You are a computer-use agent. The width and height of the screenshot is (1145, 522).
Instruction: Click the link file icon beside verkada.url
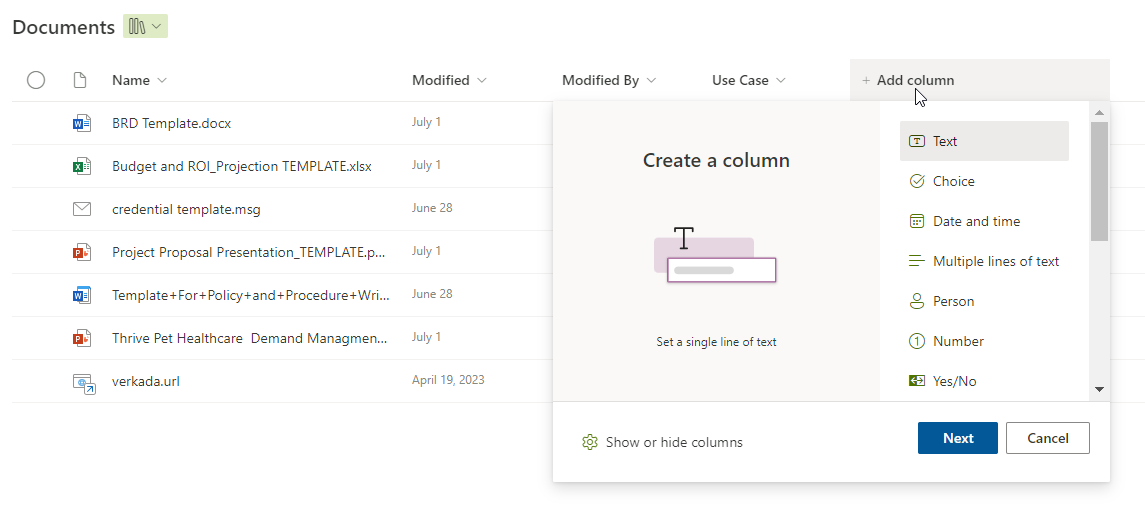click(x=83, y=382)
